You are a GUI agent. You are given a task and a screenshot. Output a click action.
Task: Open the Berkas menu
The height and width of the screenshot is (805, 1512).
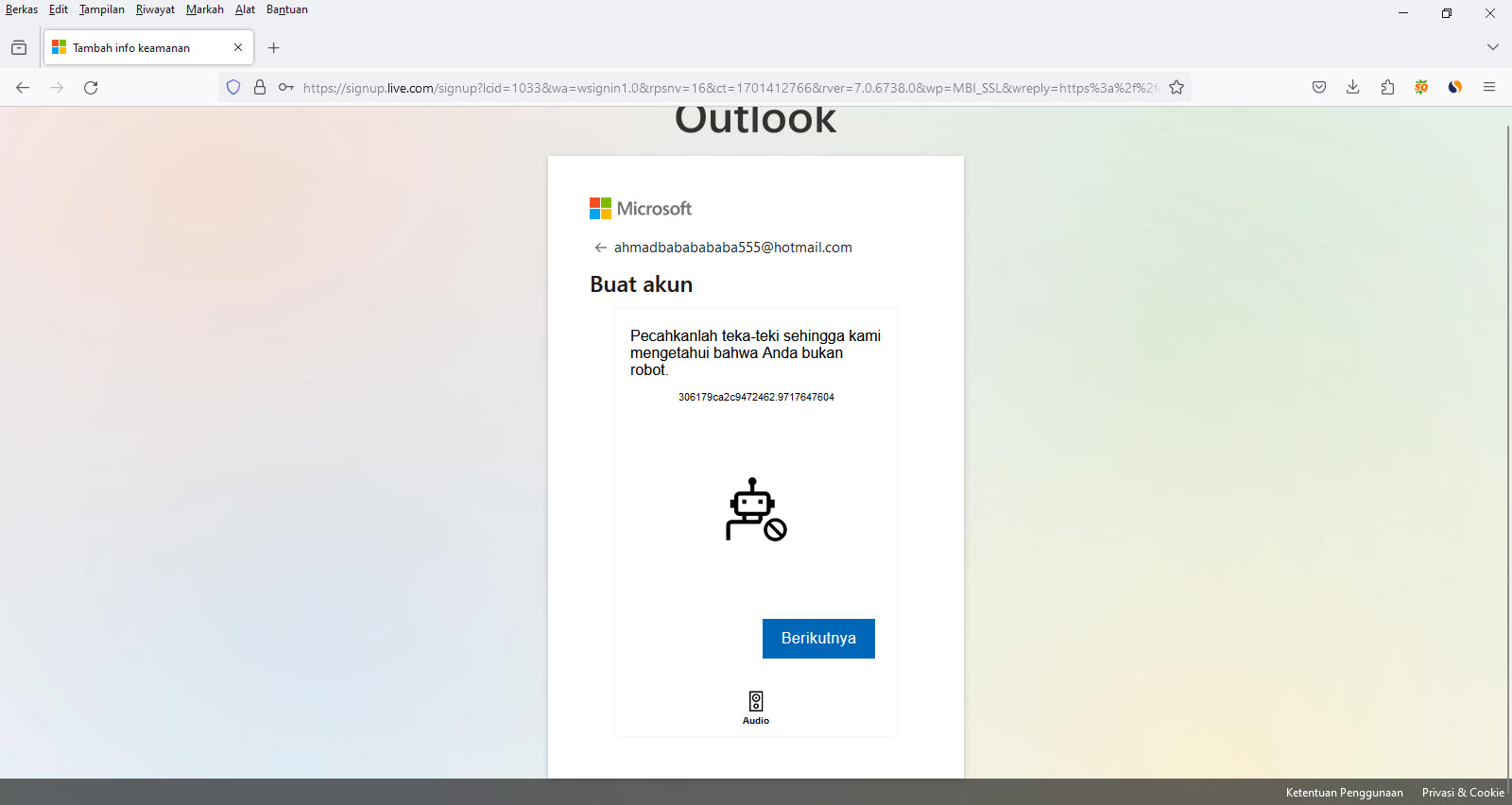click(x=22, y=9)
